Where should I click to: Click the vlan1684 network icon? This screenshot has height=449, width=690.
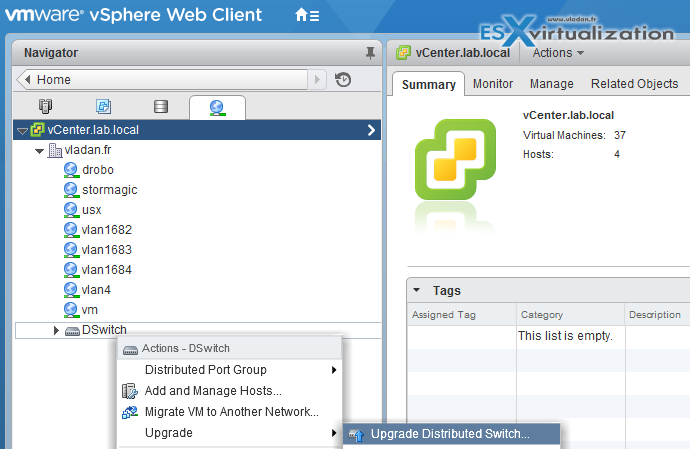71,270
